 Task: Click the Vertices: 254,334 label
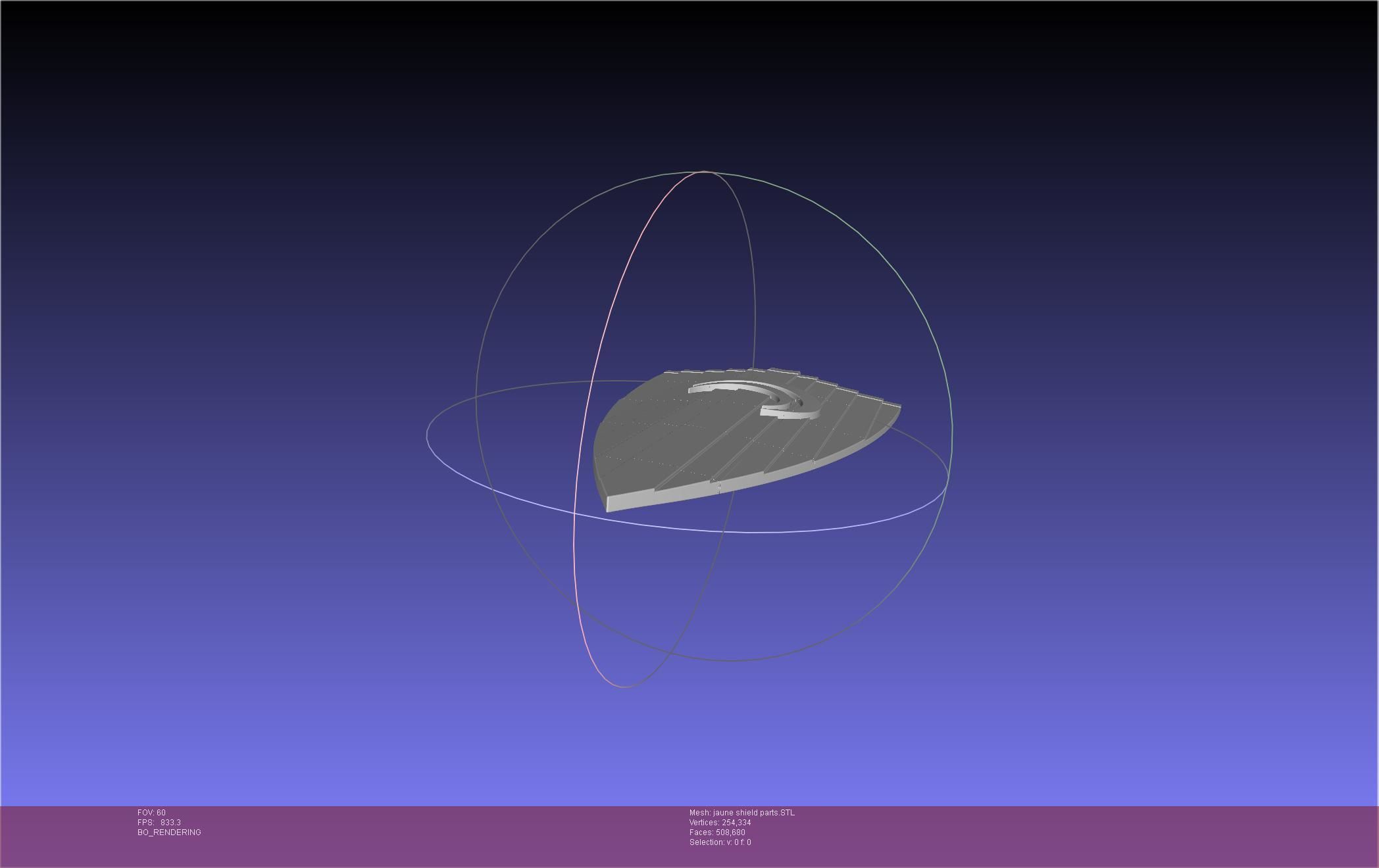pos(720,823)
